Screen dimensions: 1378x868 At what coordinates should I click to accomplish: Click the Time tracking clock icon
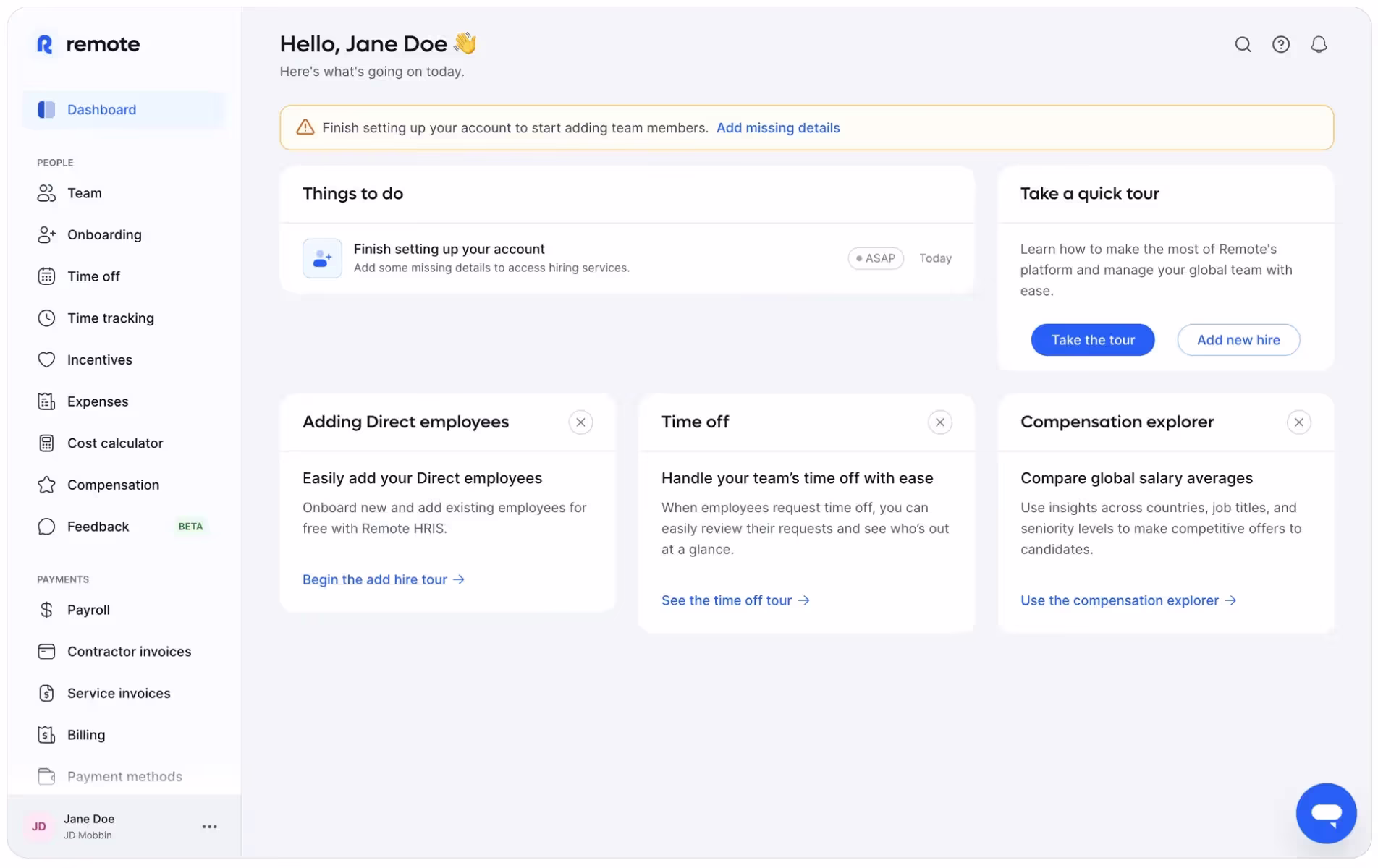46,318
